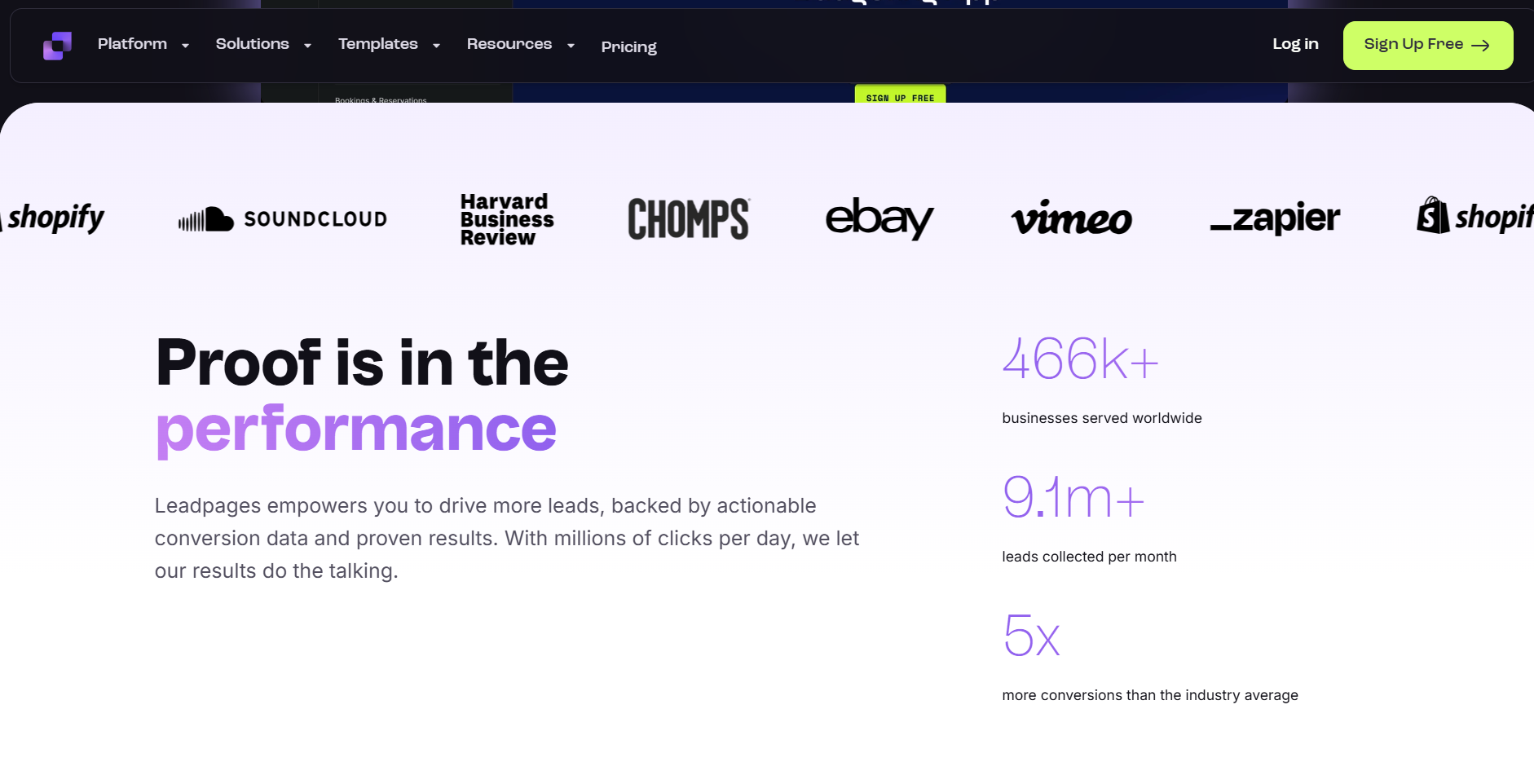Expand the Resources dropdown arrow
This screenshot has width=1534, height=784.
[571, 46]
